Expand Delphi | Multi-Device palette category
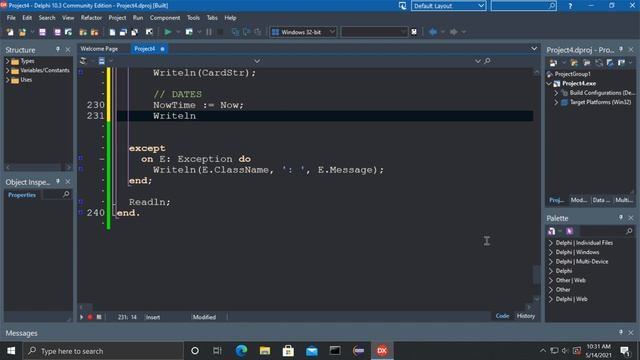This screenshot has height=360, width=640. 551,262
